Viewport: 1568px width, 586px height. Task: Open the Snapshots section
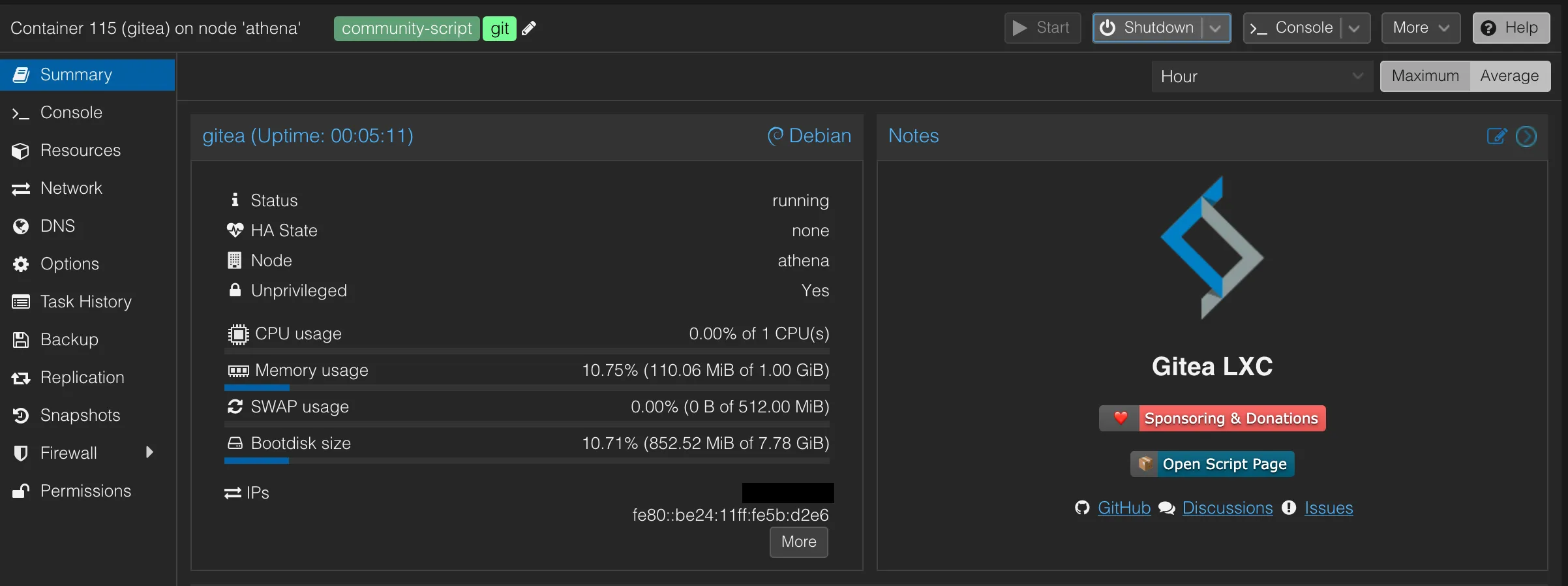click(x=87, y=416)
